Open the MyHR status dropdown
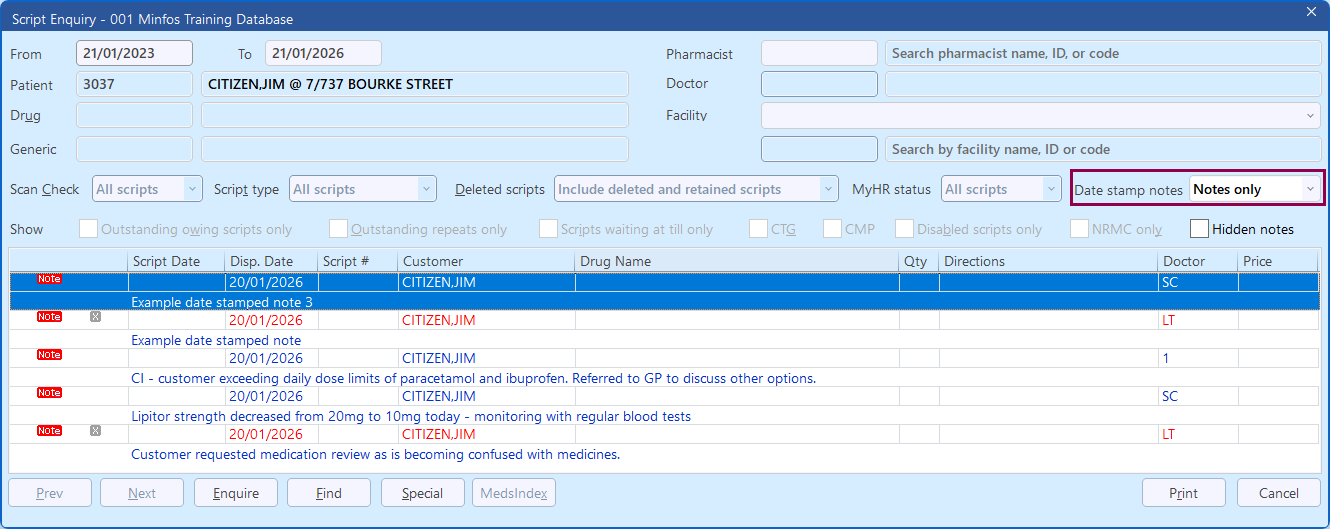The image size is (1330, 529). [x=1001, y=189]
